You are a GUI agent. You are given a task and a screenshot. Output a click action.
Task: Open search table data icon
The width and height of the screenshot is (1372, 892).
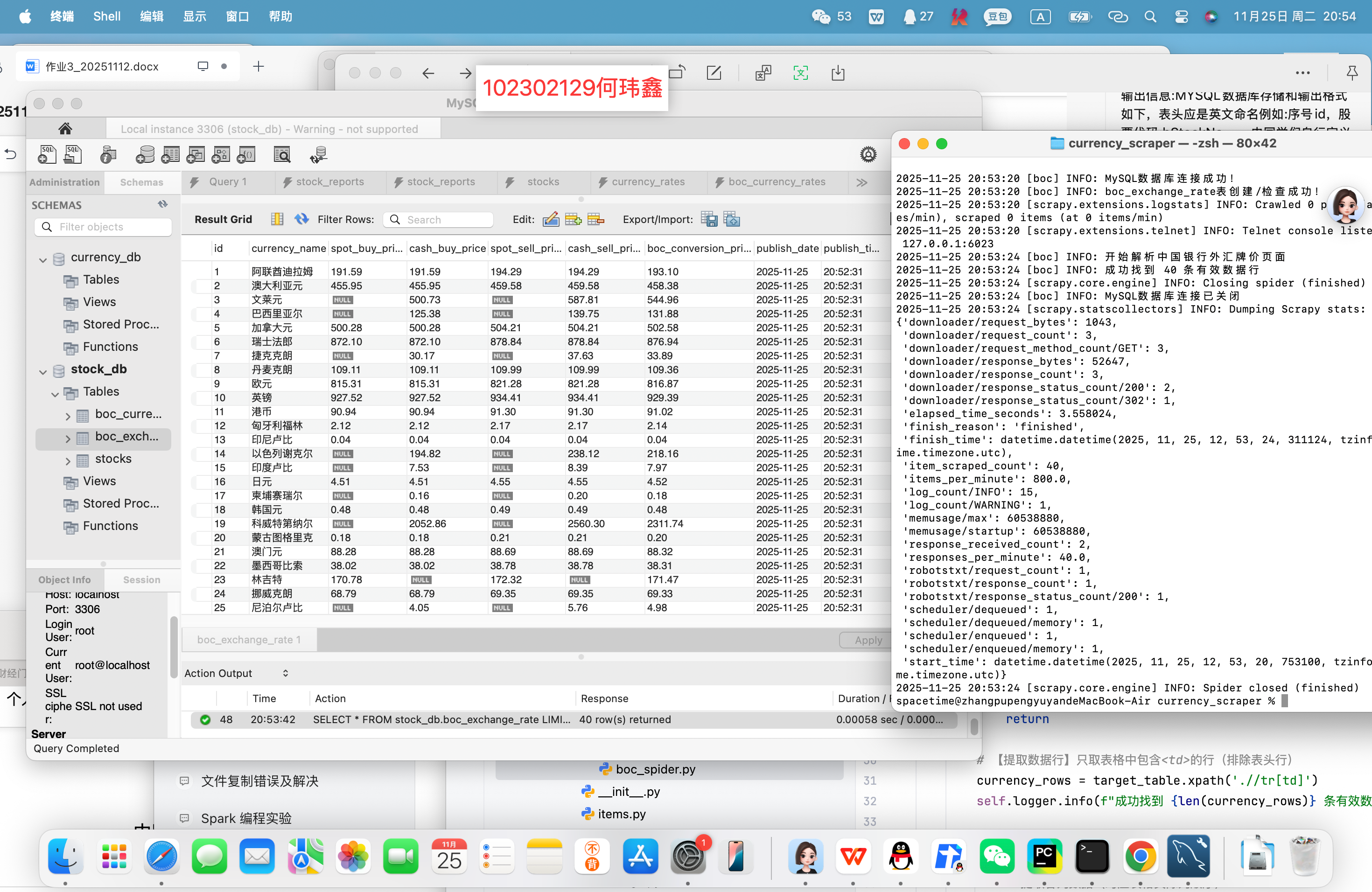coord(282,154)
